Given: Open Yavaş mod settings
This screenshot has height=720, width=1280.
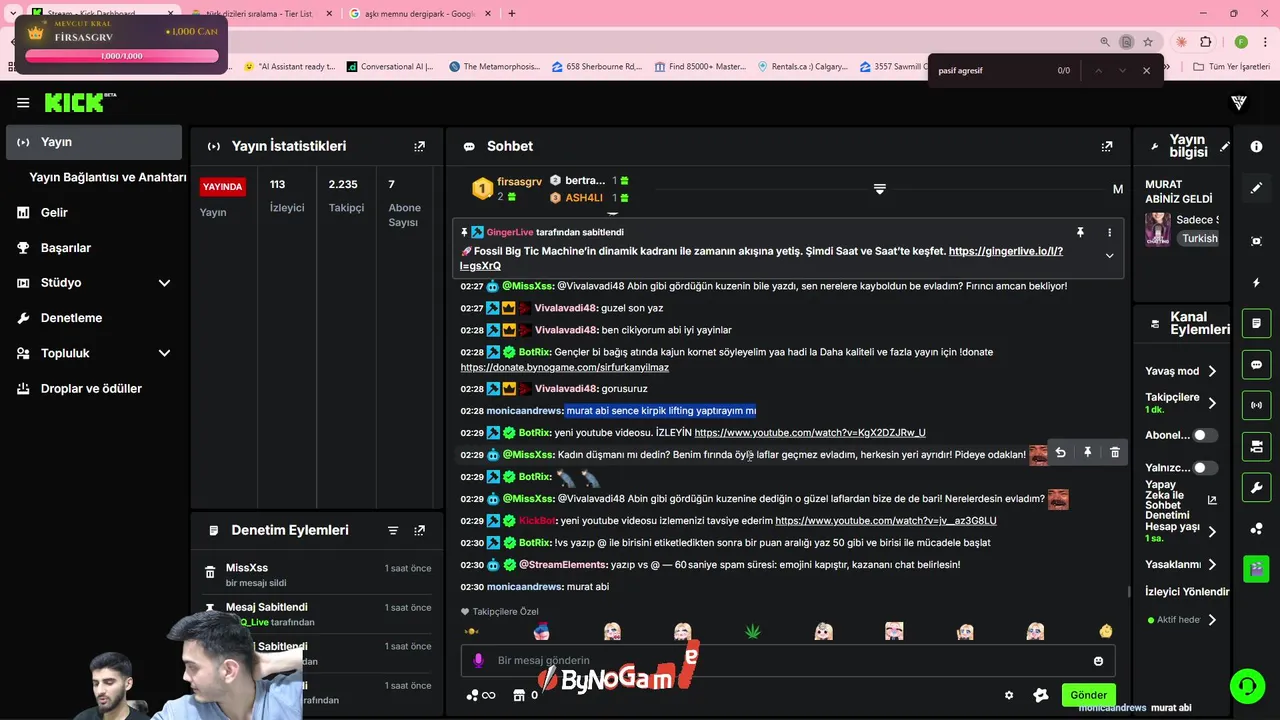Looking at the screenshot, I should [x=1212, y=371].
